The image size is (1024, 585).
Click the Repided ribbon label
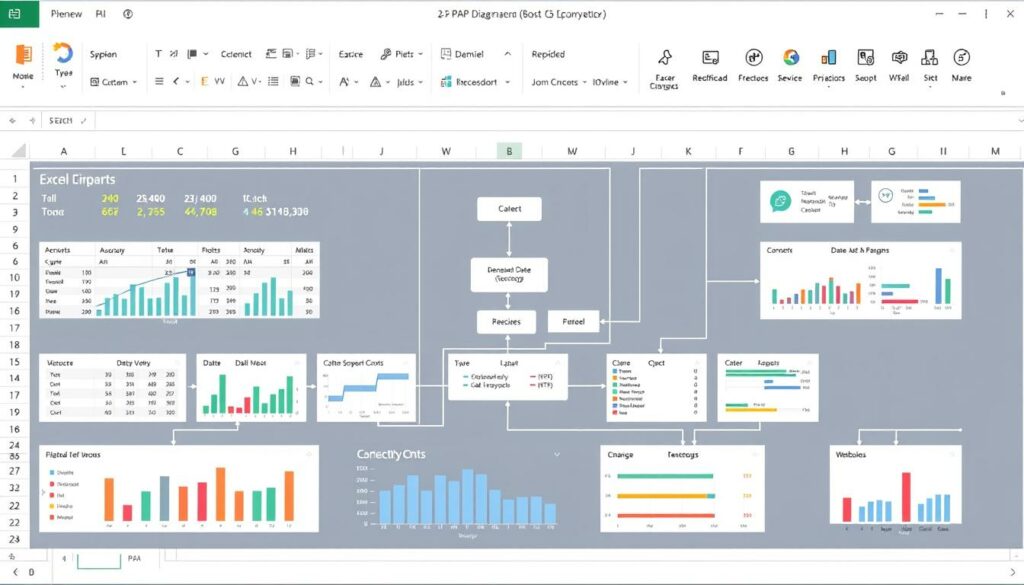click(548, 54)
